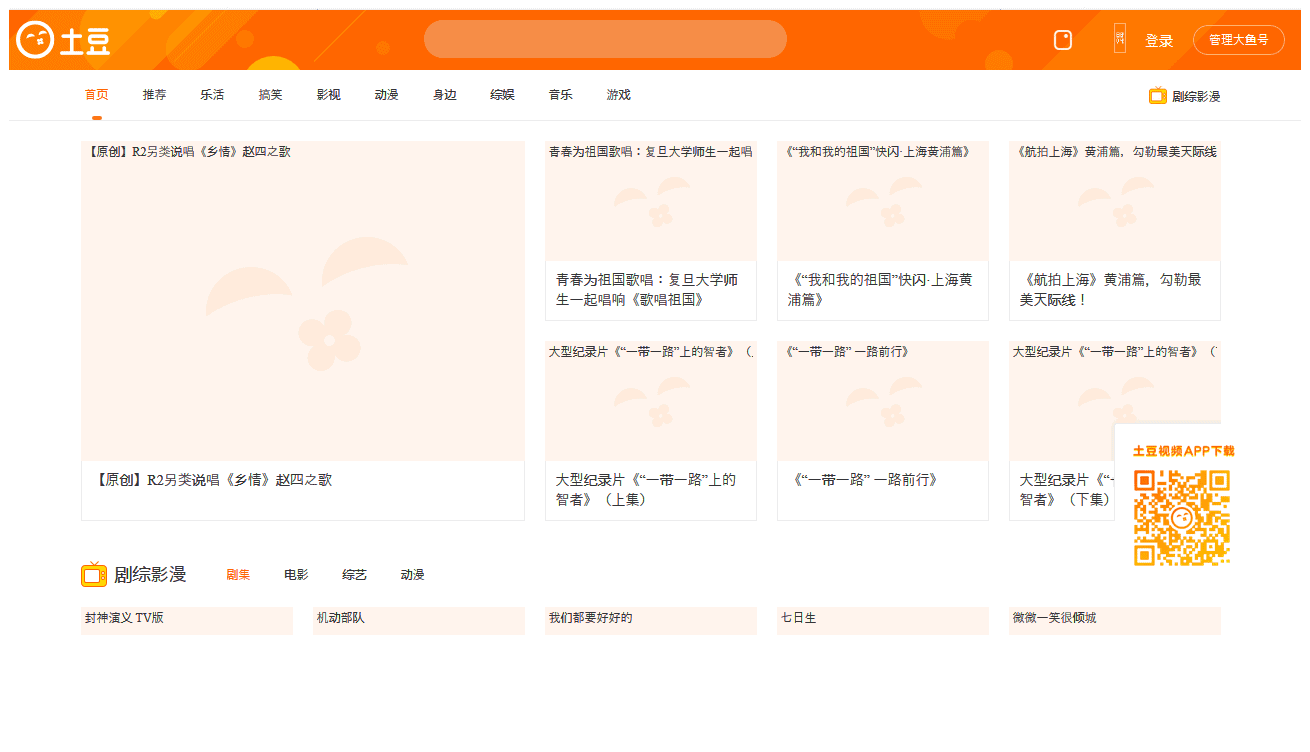Click the 土豆视频APP下载 label

[x=1184, y=451]
